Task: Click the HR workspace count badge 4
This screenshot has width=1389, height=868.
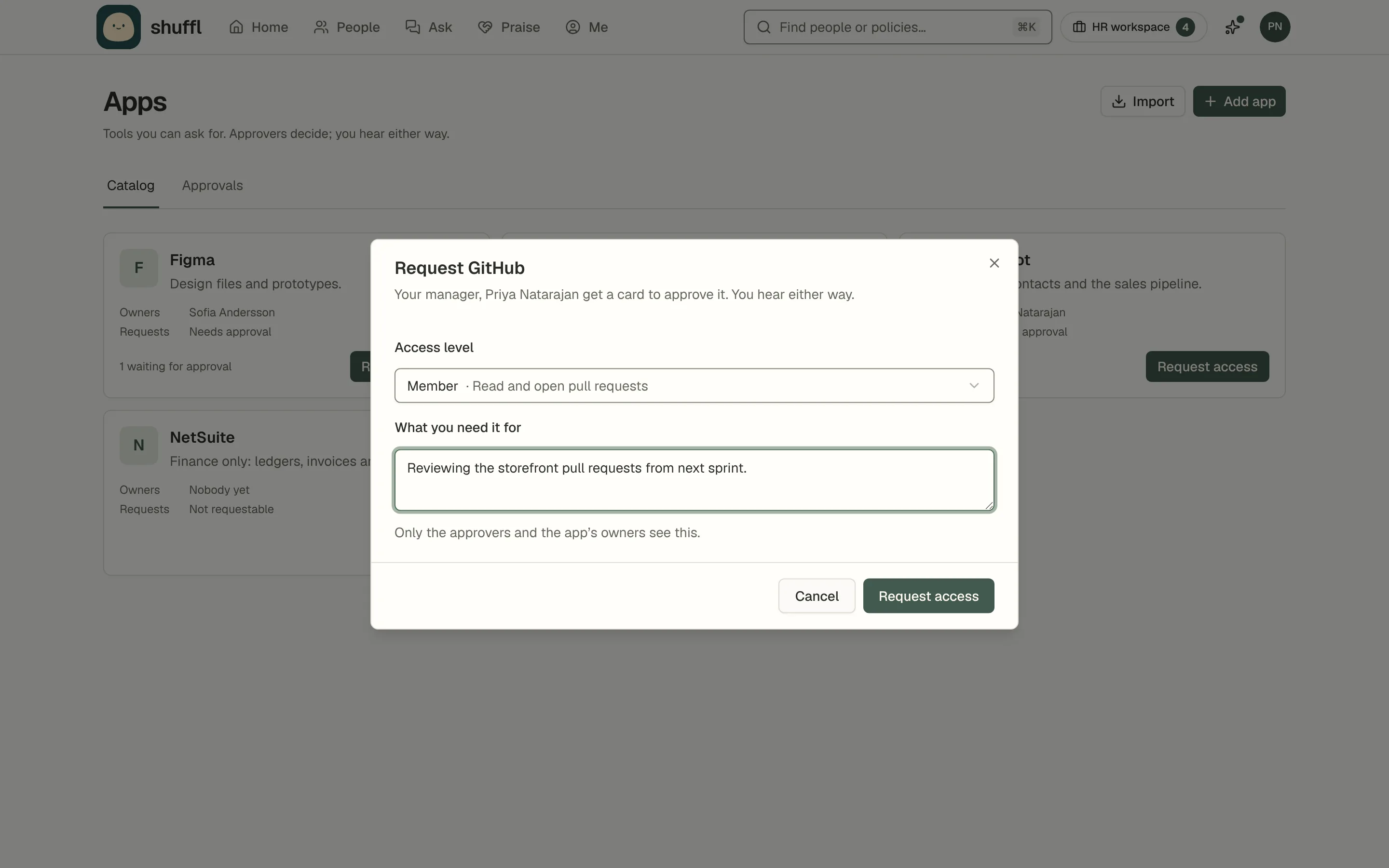Action: coord(1185,27)
